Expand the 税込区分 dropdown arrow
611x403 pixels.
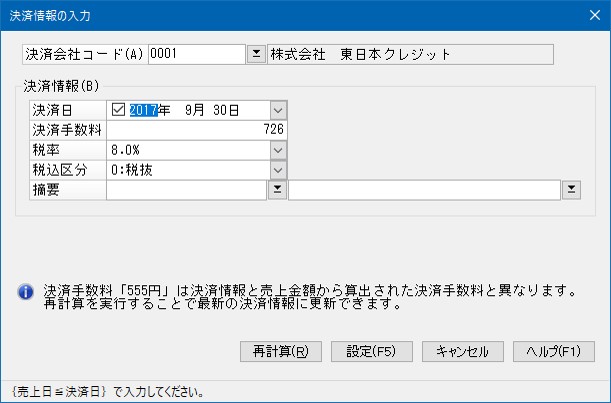[x=278, y=170]
